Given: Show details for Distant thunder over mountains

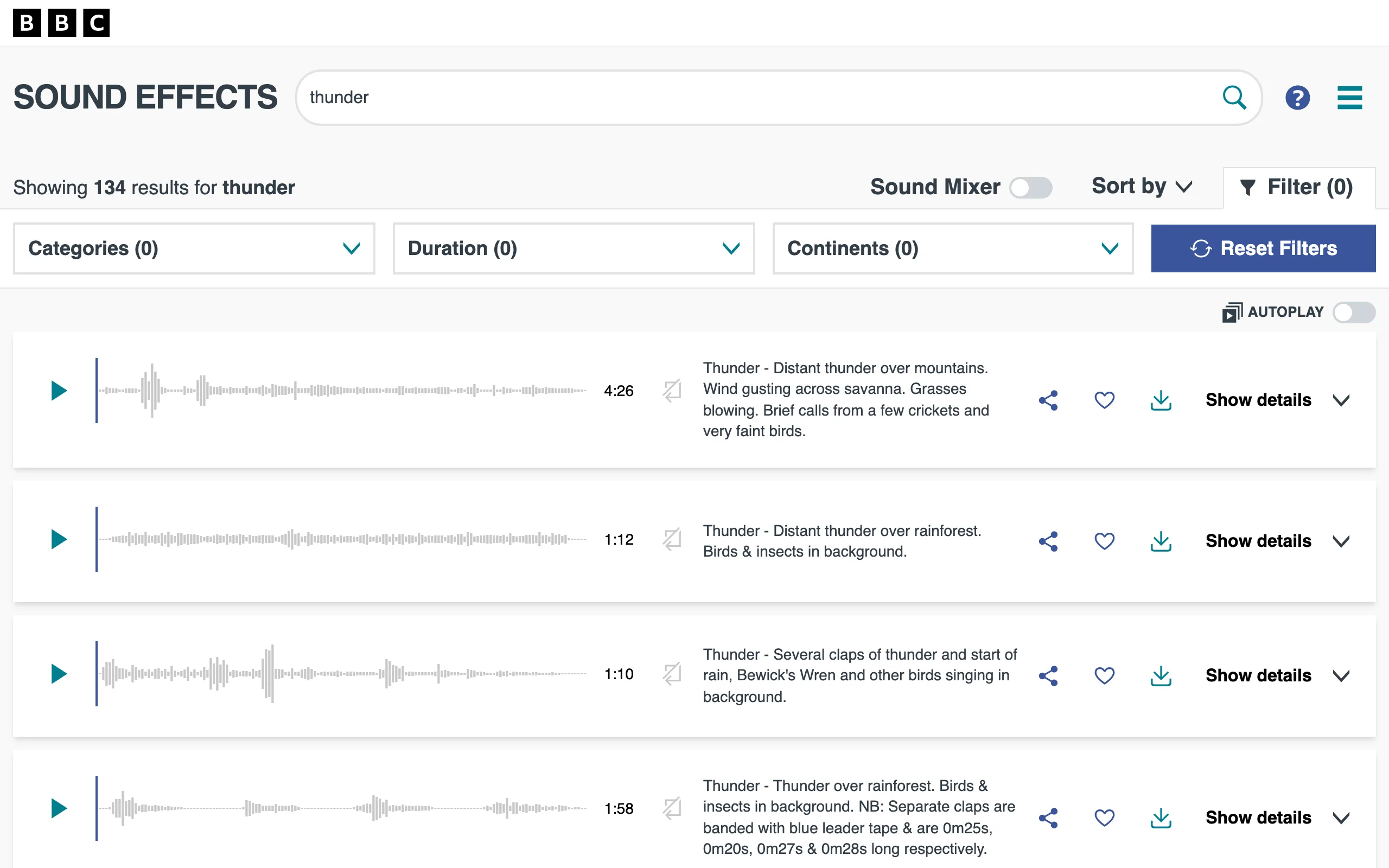Looking at the screenshot, I should (1277, 400).
